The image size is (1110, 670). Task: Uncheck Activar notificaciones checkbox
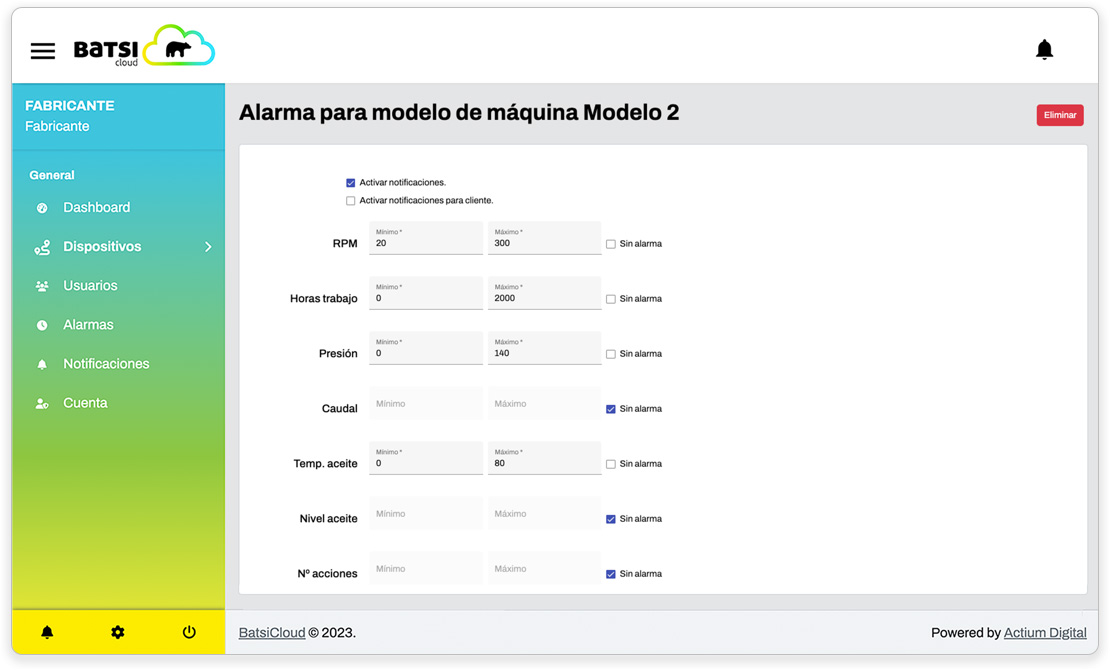pos(351,183)
